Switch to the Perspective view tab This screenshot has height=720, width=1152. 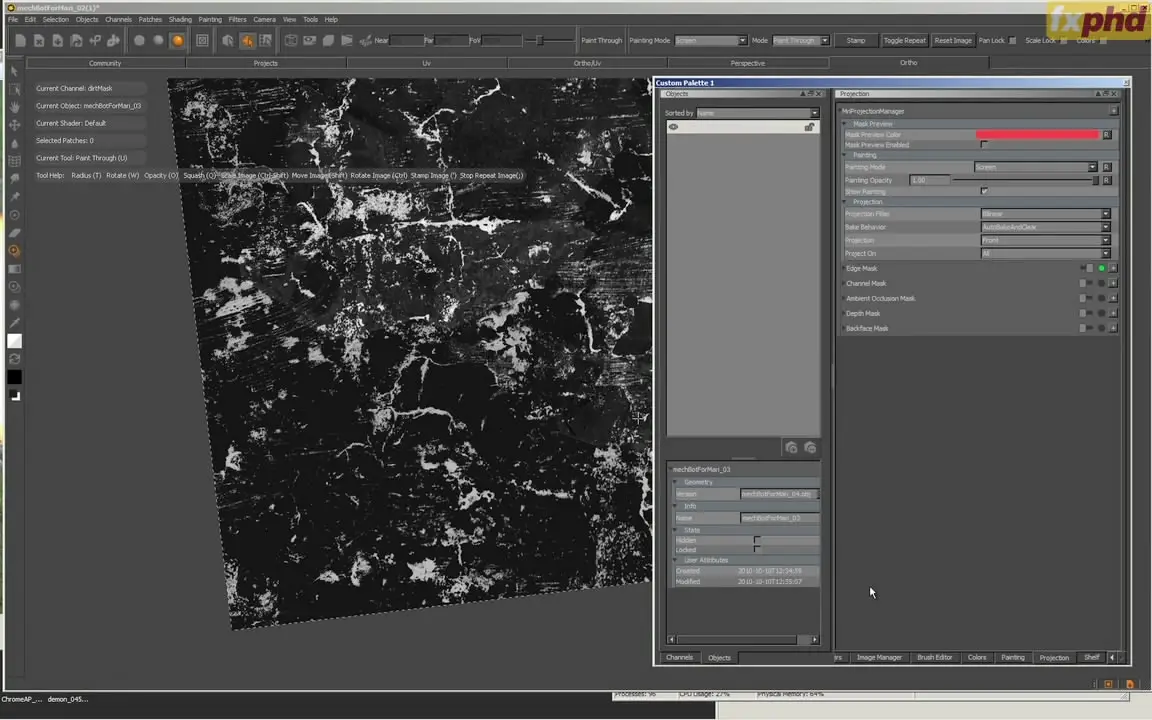click(747, 63)
